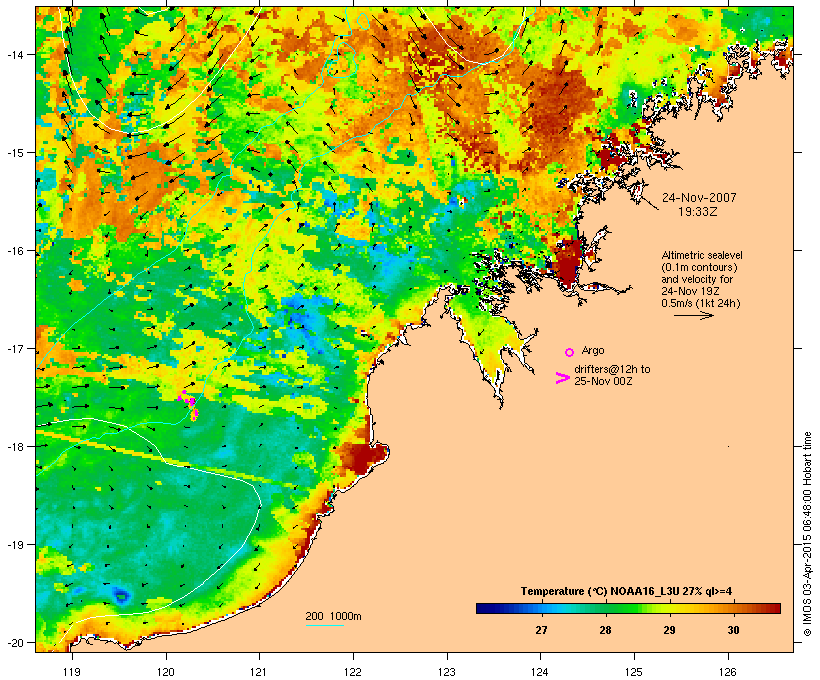Click the longitude axis label 123
Image resolution: width=820 pixels, height=680 pixels.
[x=447, y=672]
